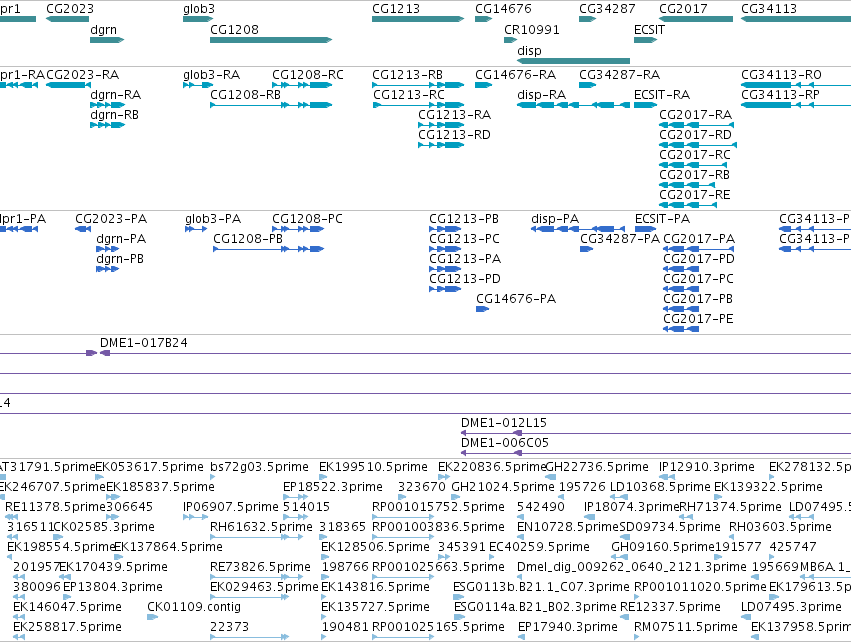The image size is (851, 642).
Task: Click the dgrn-PA protein label
Action: pos(121,239)
